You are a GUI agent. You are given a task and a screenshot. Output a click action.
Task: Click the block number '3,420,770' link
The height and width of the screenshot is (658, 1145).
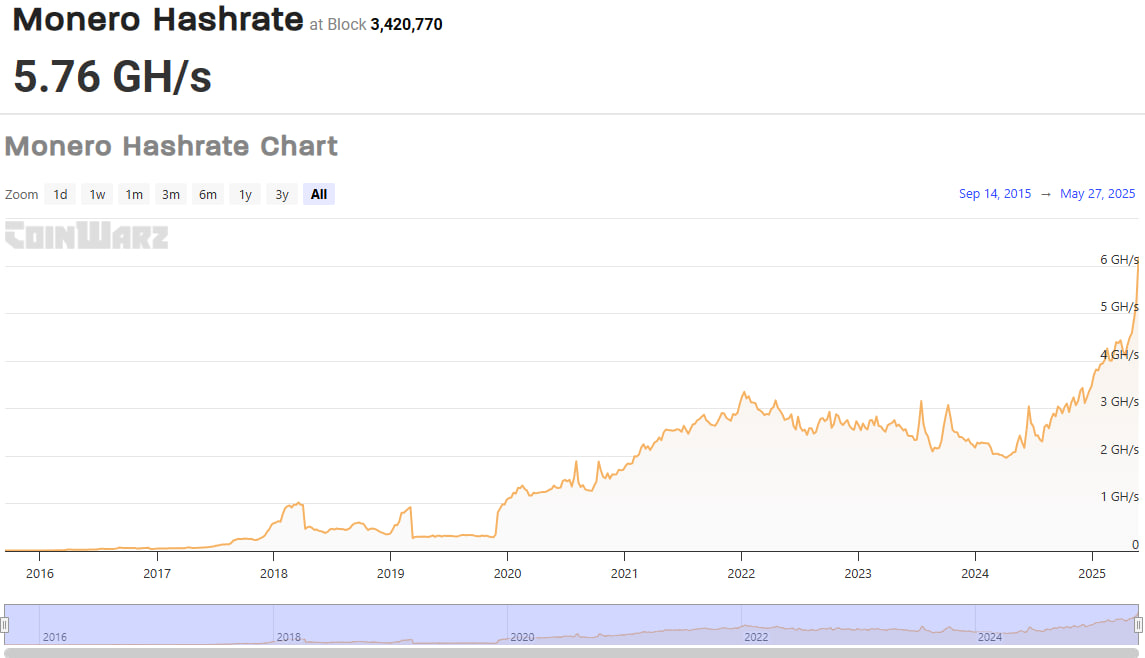406,25
